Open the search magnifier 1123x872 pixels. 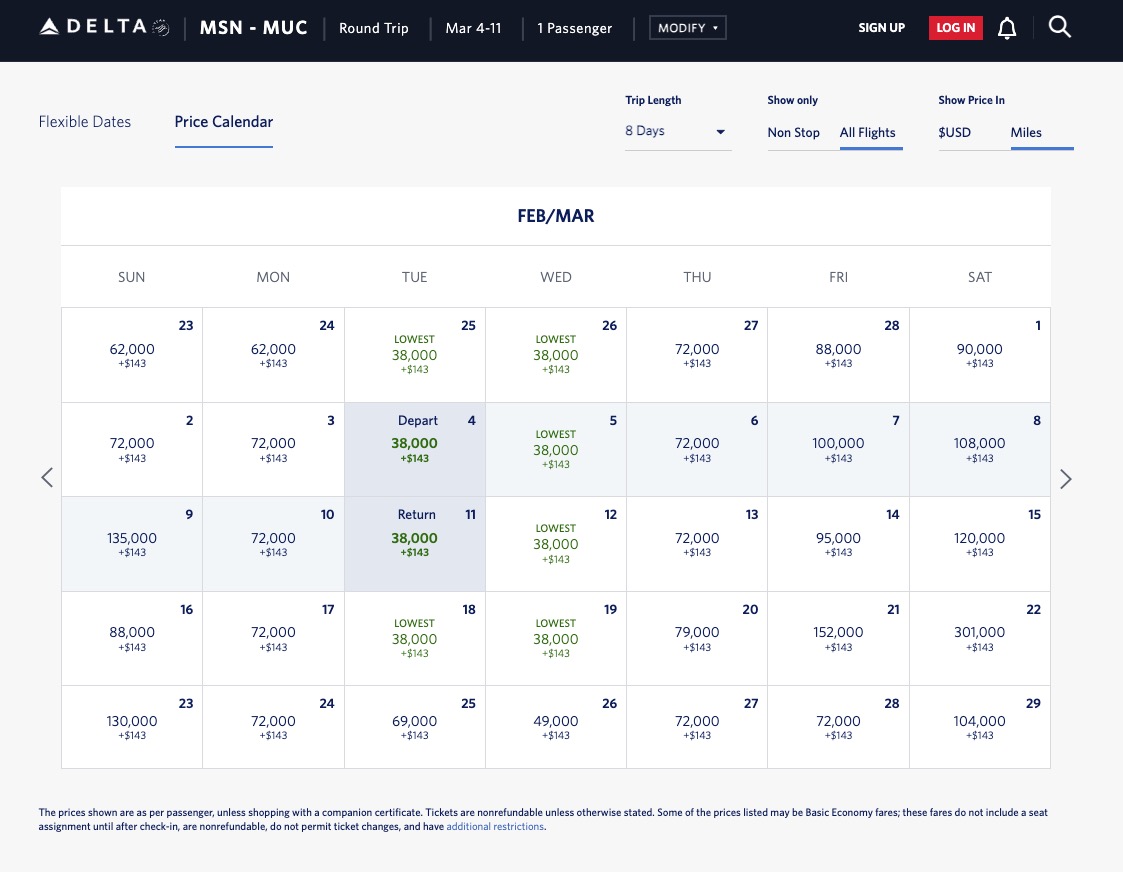(x=1060, y=28)
